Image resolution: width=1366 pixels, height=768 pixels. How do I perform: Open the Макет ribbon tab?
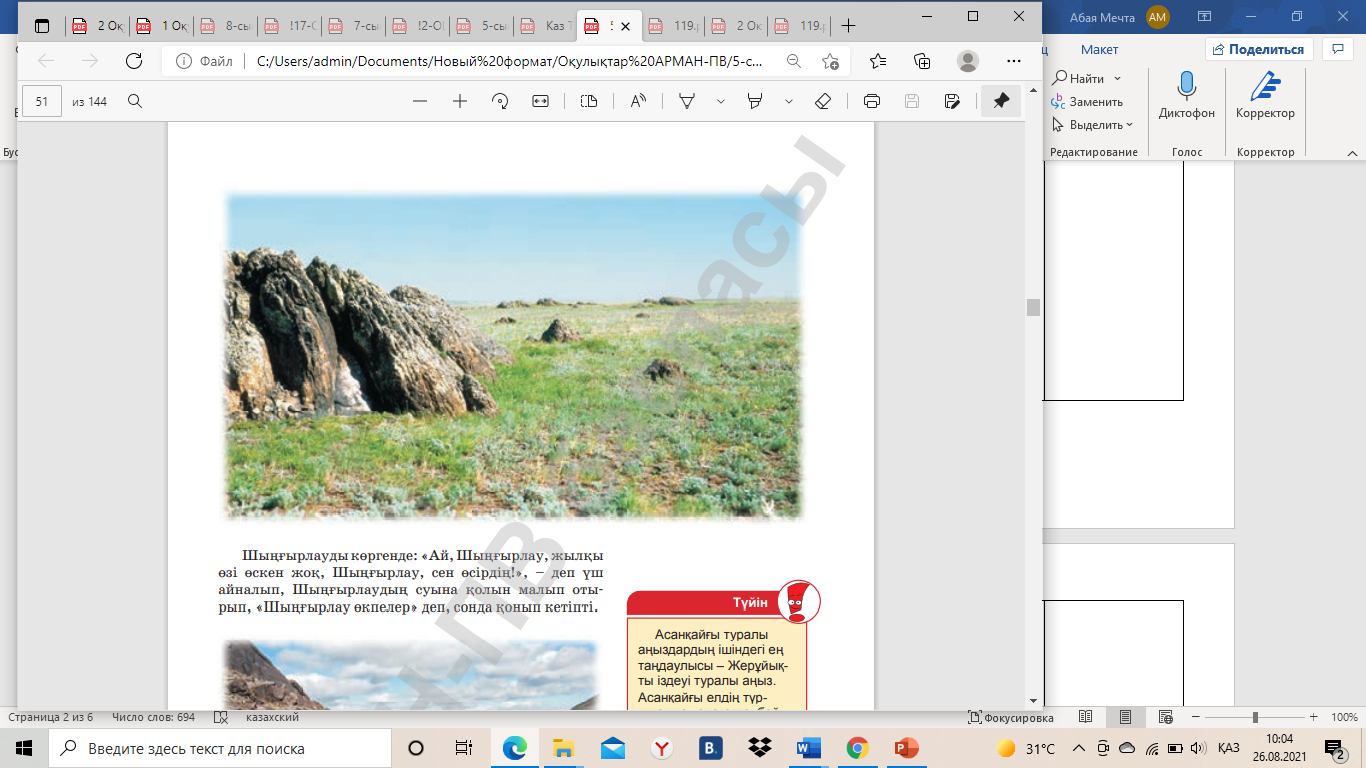pyautogui.click(x=1099, y=49)
